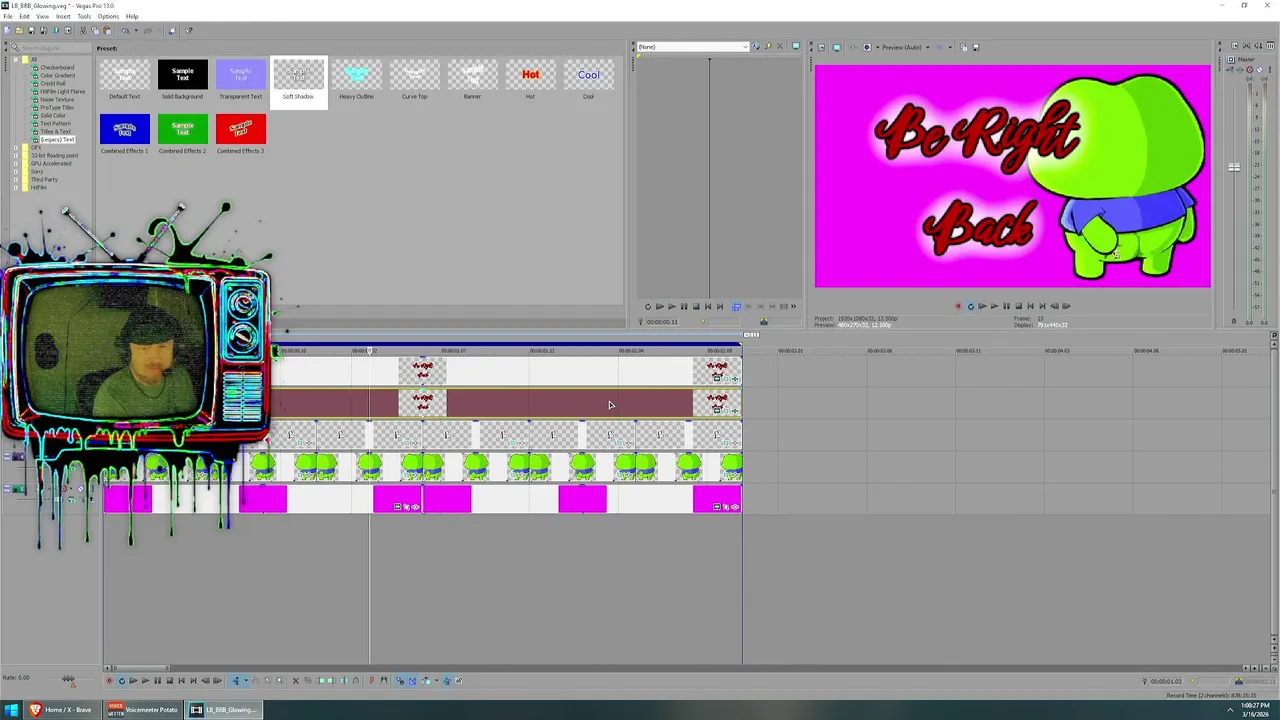
Task: Pause timeline playback
Action: pos(157,681)
